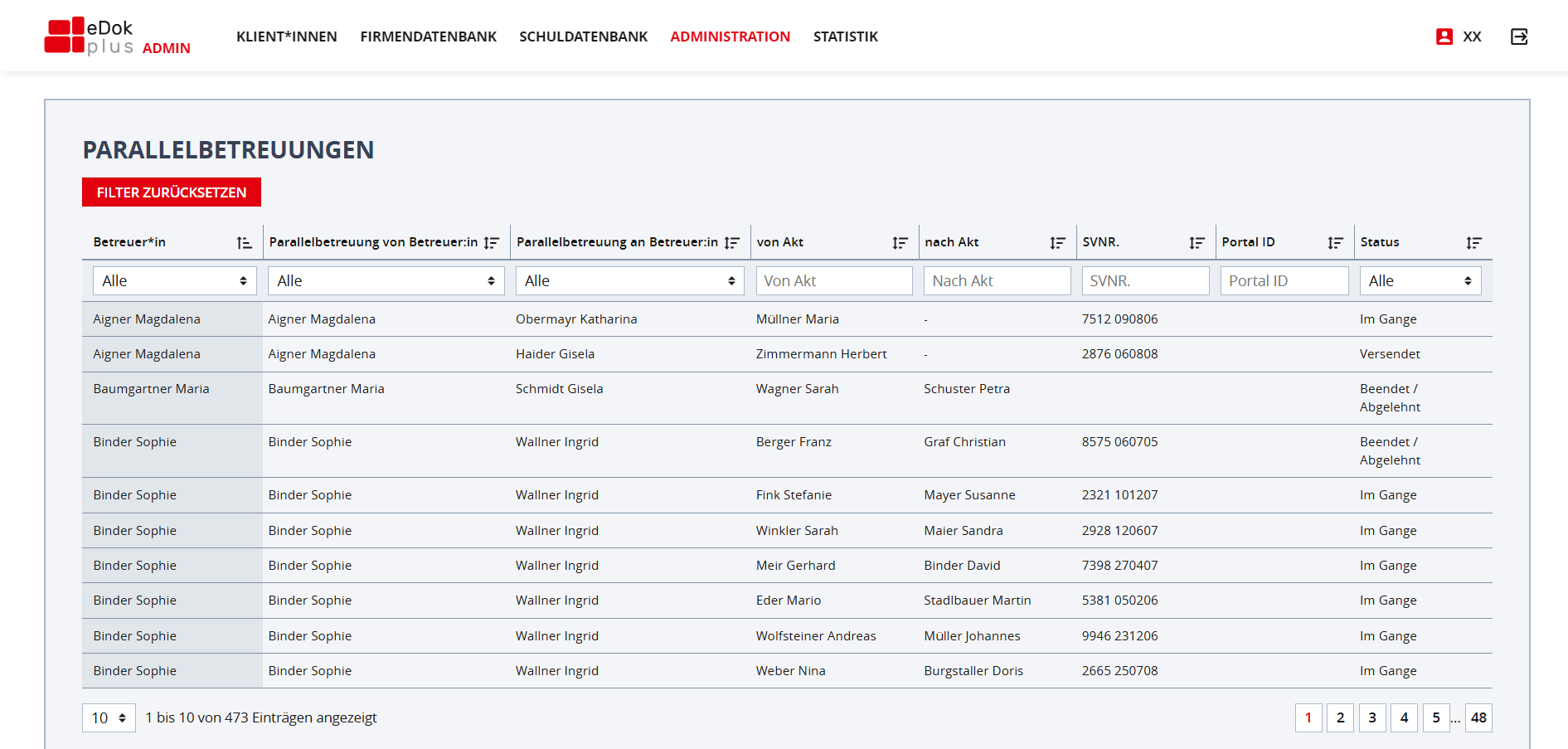Open Parallelbetreuung von Betreuer:in filter dropdown
The height and width of the screenshot is (749, 1568).
point(386,281)
